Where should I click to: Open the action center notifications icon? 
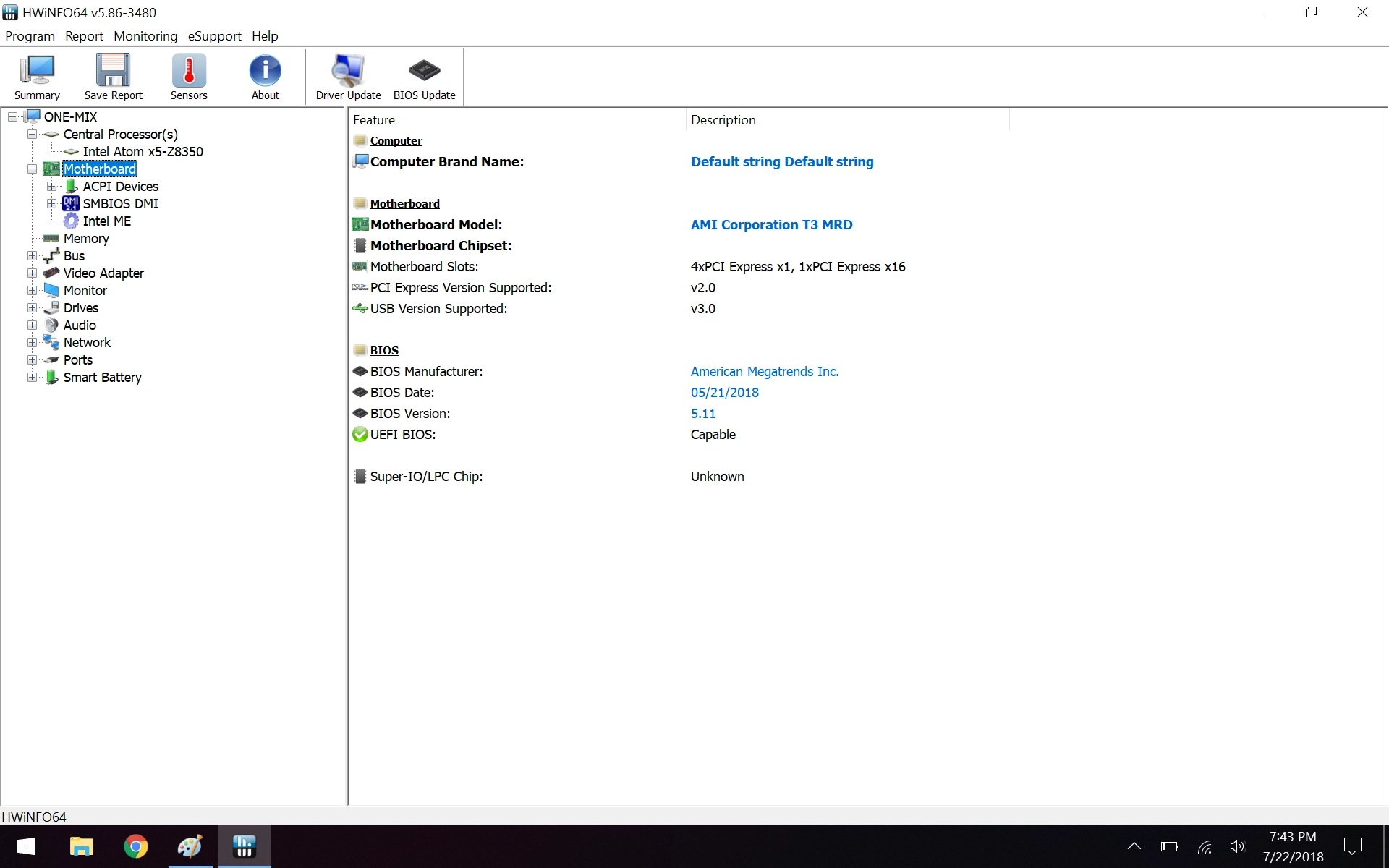click(1352, 846)
